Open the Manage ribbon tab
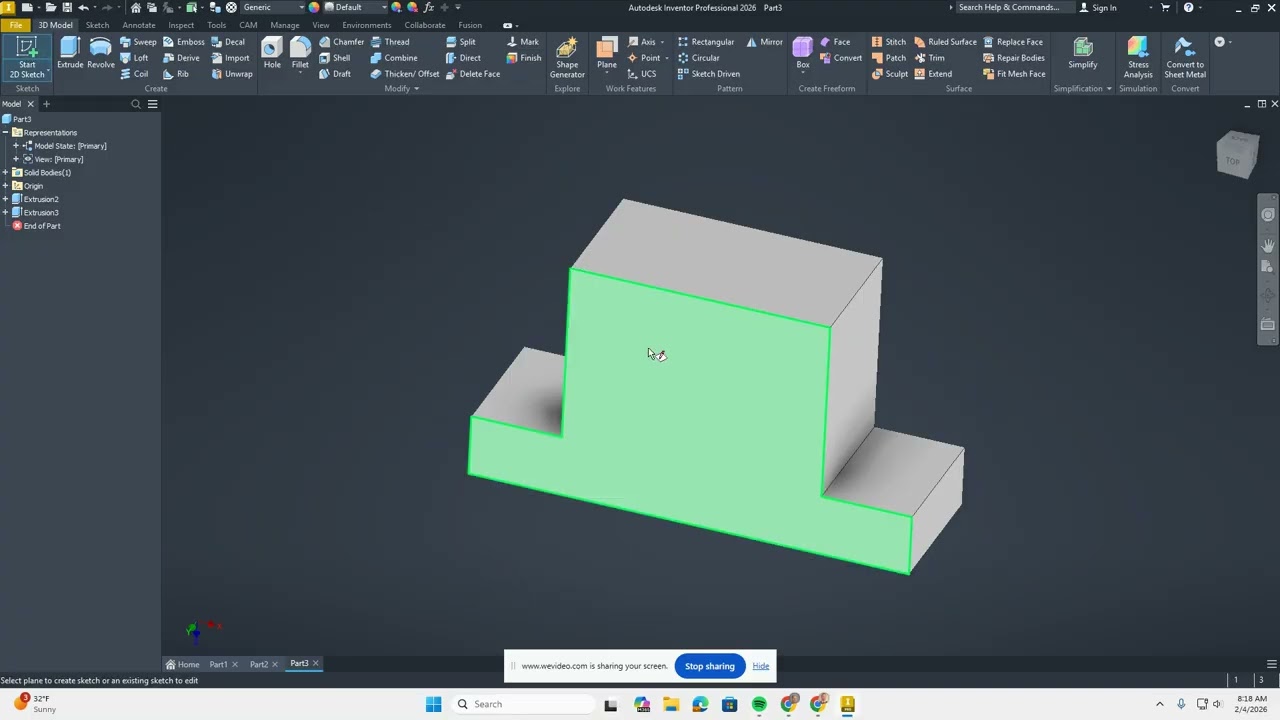This screenshot has width=1280, height=720. (284, 25)
